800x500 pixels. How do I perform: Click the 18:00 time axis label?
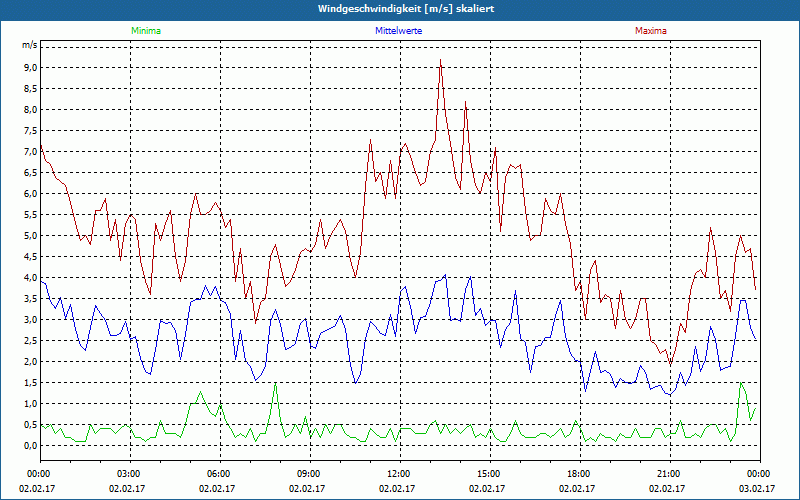point(580,474)
